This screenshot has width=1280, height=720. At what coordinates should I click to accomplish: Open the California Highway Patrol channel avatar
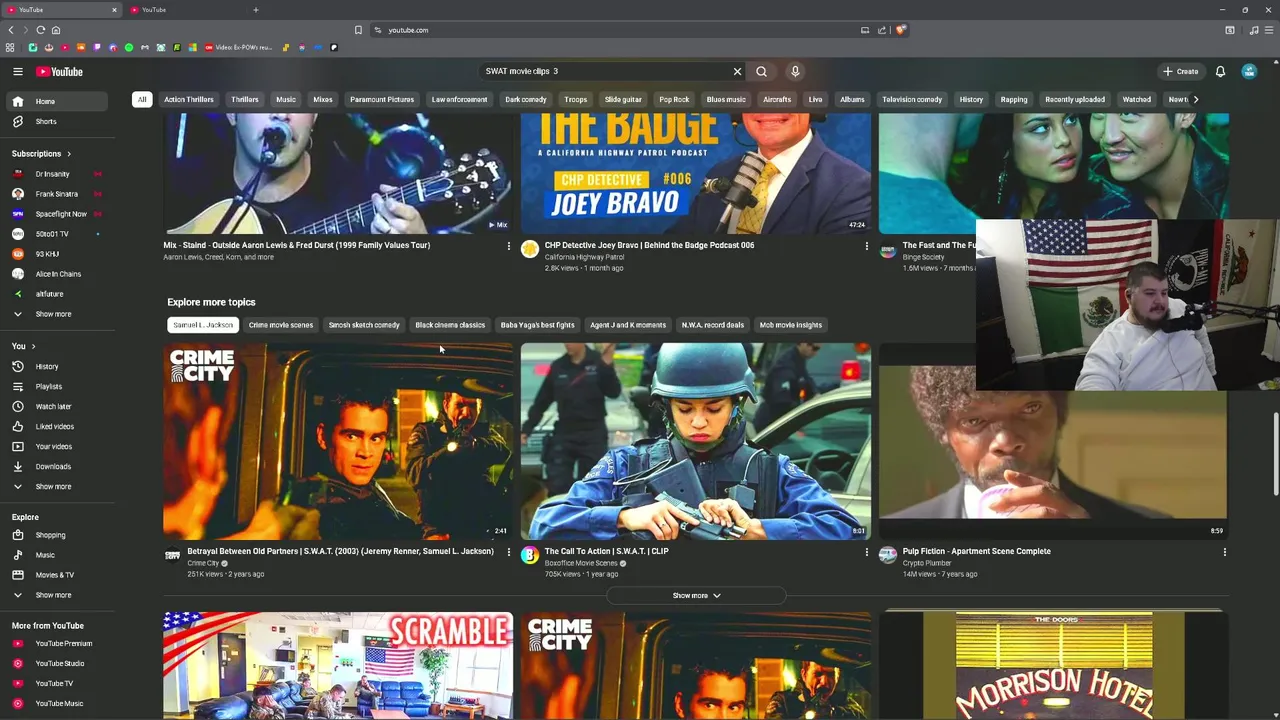[x=529, y=249]
